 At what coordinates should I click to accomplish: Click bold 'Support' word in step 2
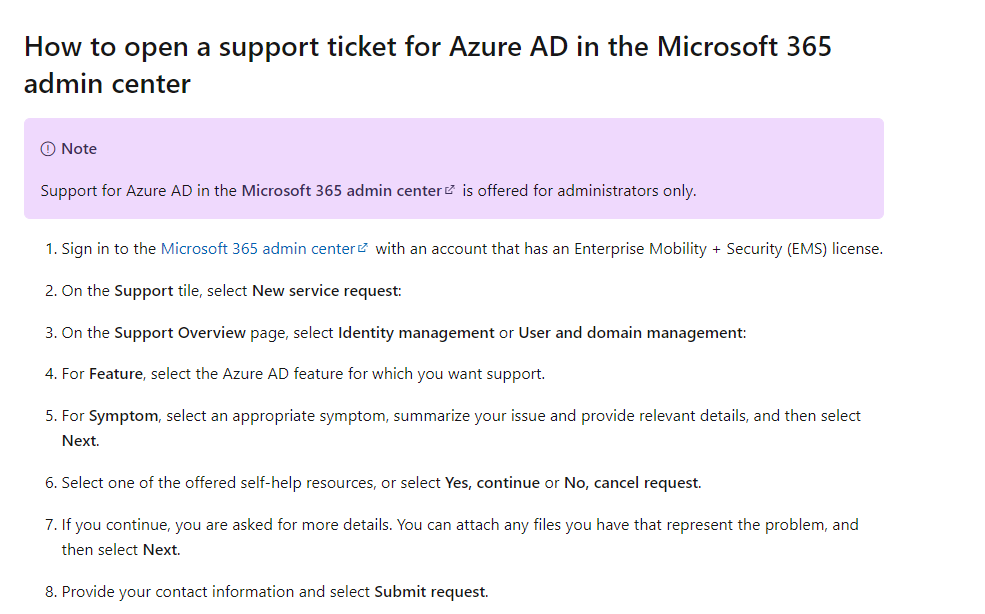pyautogui.click(x=144, y=291)
